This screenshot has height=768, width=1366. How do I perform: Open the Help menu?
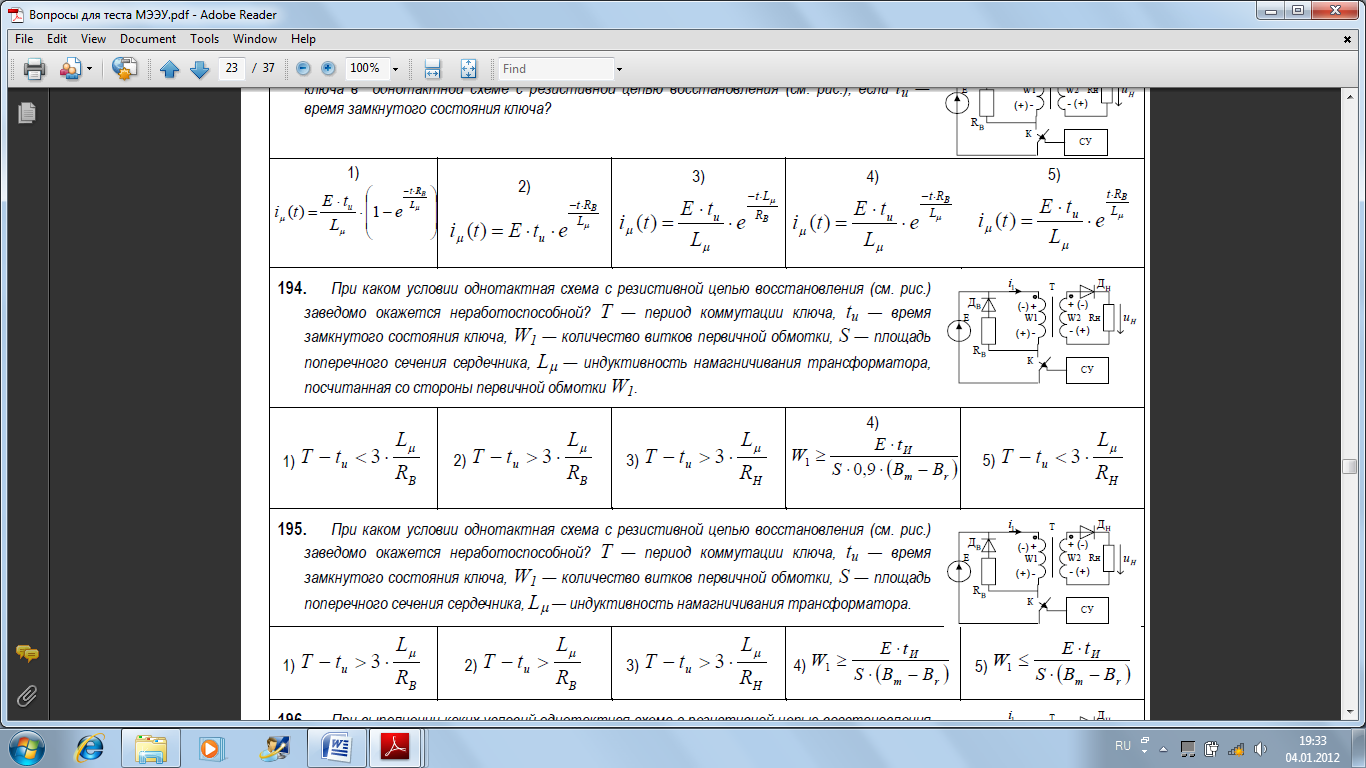303,39
